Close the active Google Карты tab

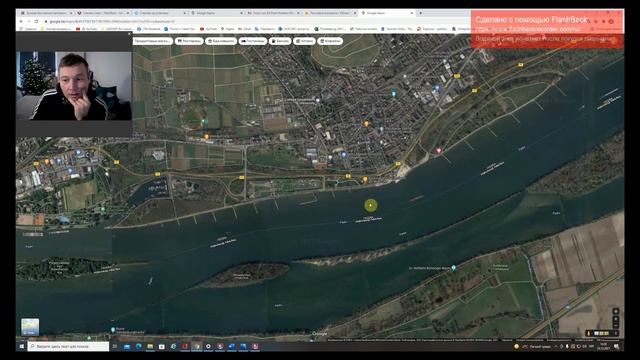pyautogui.click(x=411, y=13)
